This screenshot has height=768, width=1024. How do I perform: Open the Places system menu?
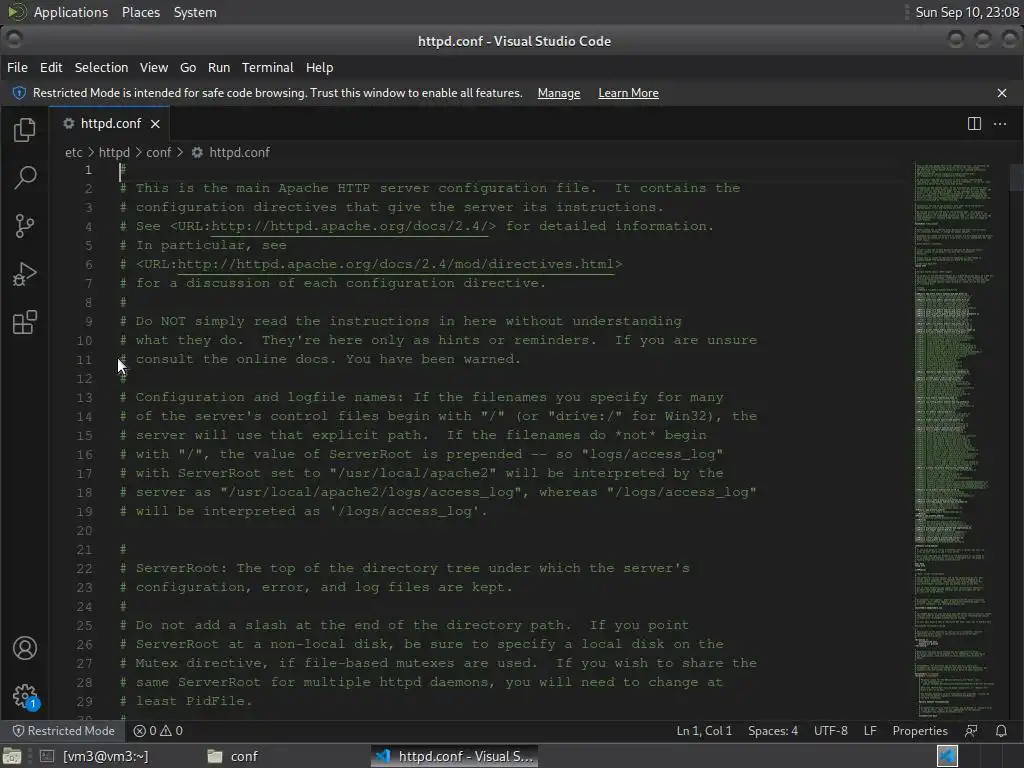pos(140,12)
